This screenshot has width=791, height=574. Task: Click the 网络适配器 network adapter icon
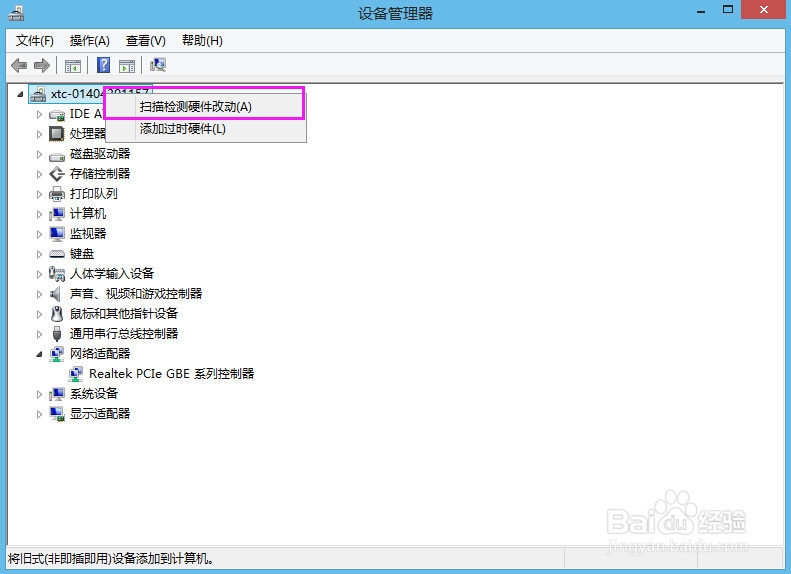point(57,354)
